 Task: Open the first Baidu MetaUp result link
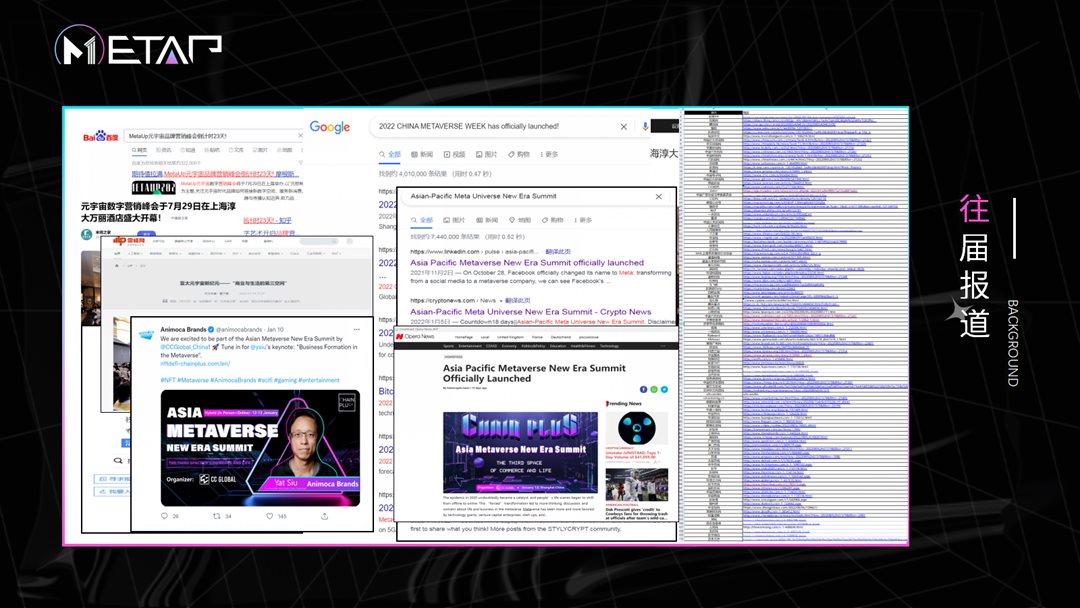(214, 174)
